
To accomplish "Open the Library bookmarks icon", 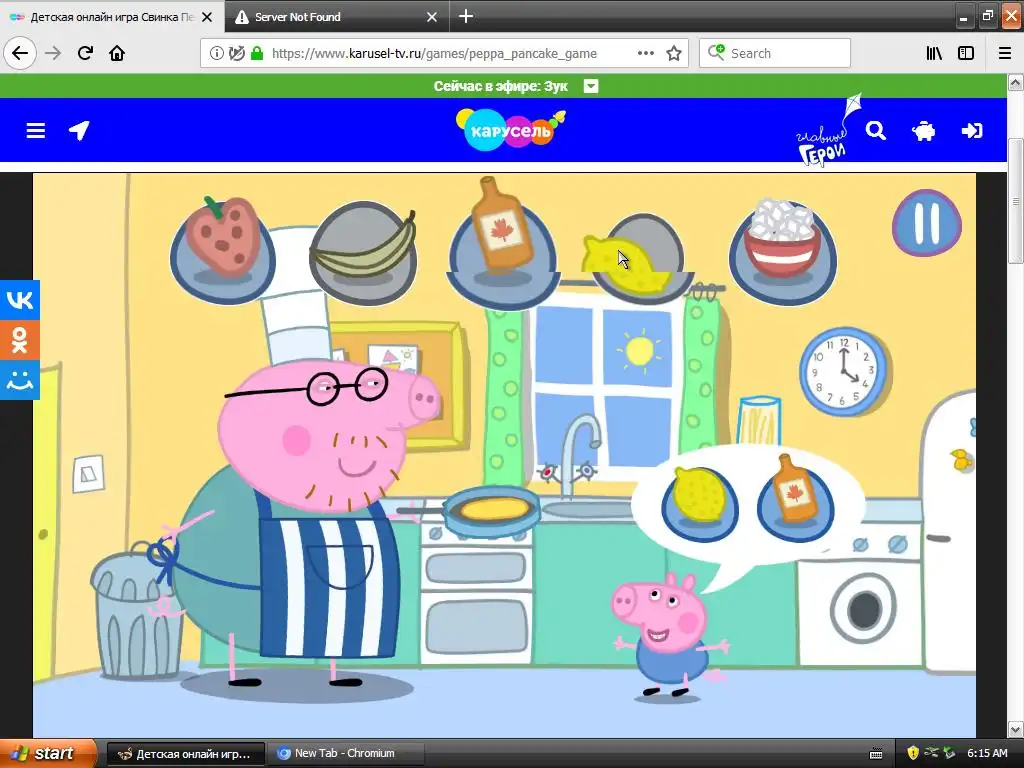I will click(934, 54).
